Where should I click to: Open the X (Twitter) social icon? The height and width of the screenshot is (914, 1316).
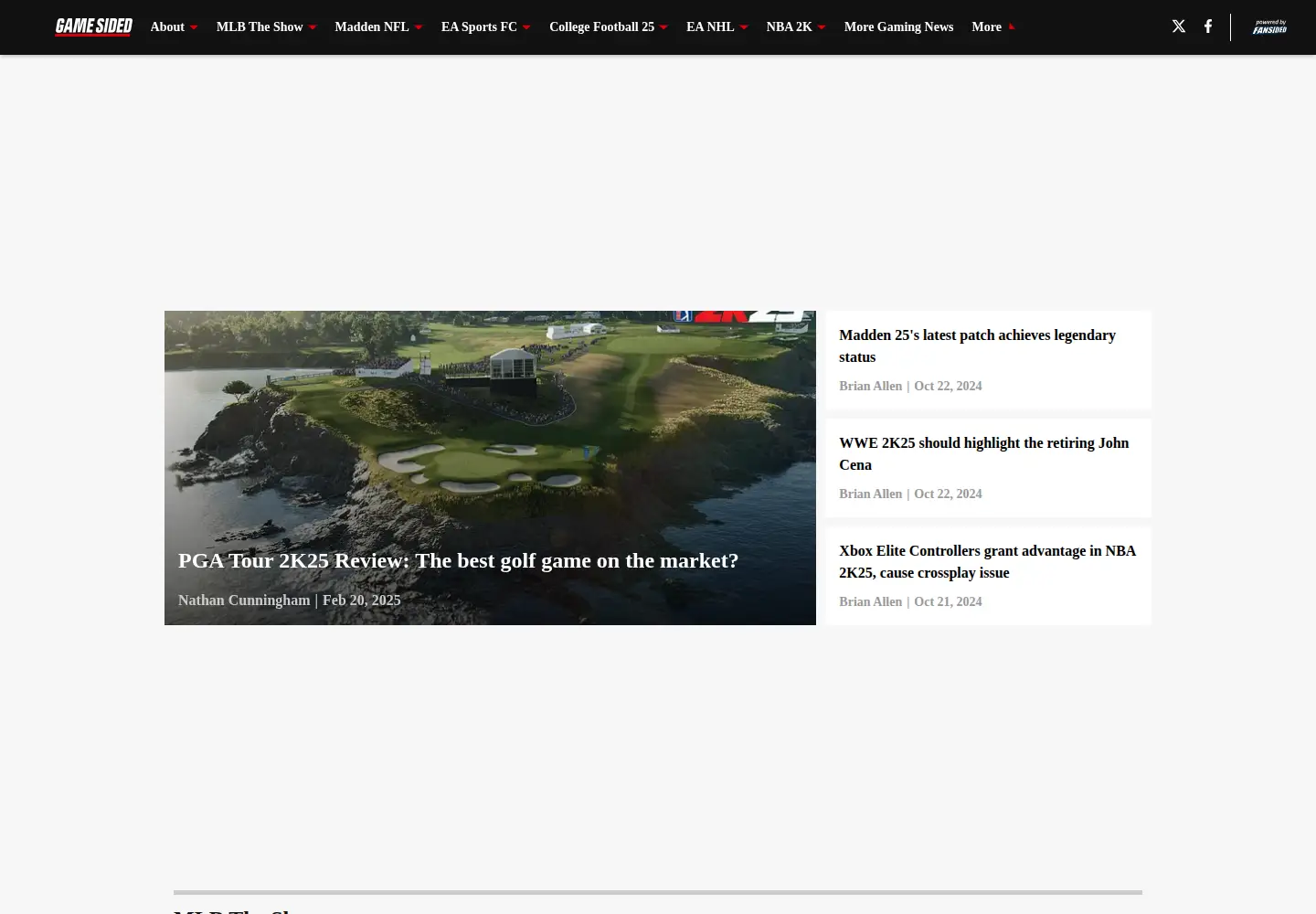[1179, 27]
